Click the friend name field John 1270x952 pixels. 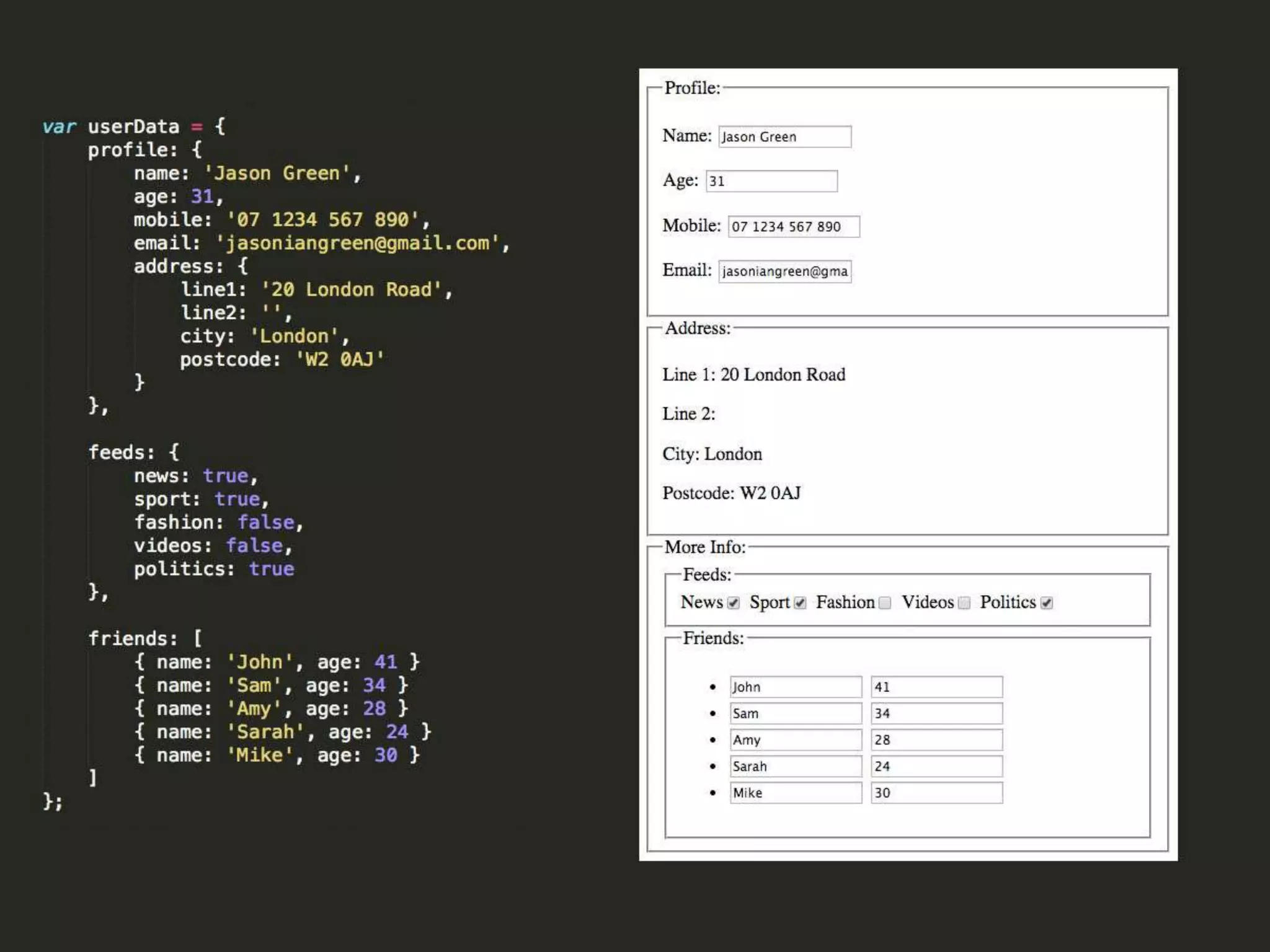pyautogui.click(x=796, y=687)
